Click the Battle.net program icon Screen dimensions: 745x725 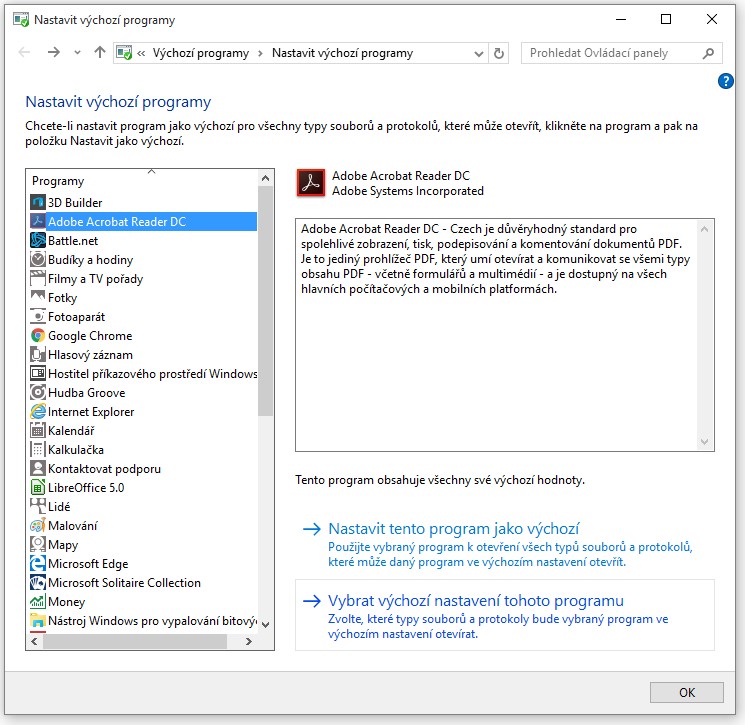pos(38,240)
